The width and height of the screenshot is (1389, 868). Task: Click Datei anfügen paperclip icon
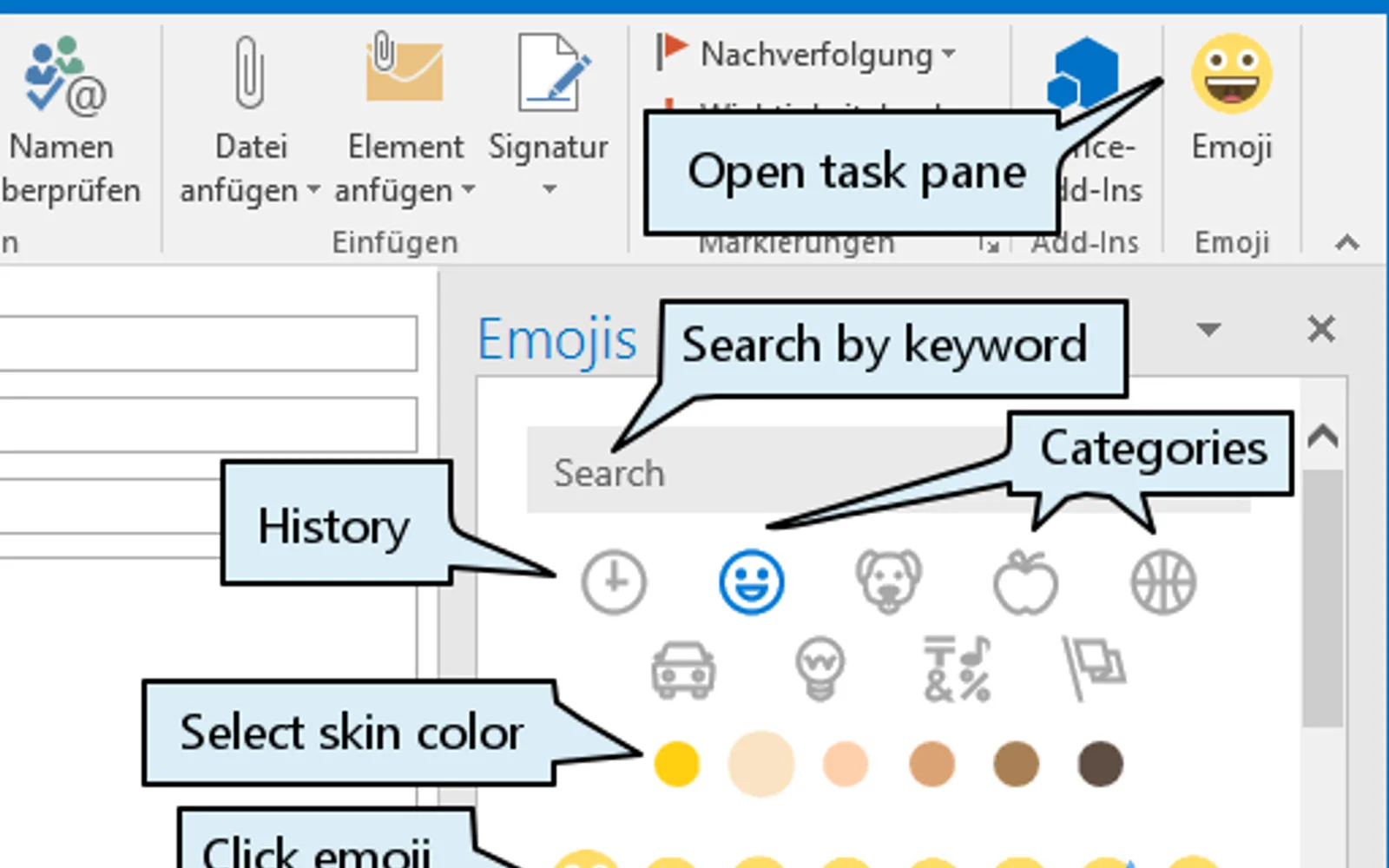click(x=250, y=72)
